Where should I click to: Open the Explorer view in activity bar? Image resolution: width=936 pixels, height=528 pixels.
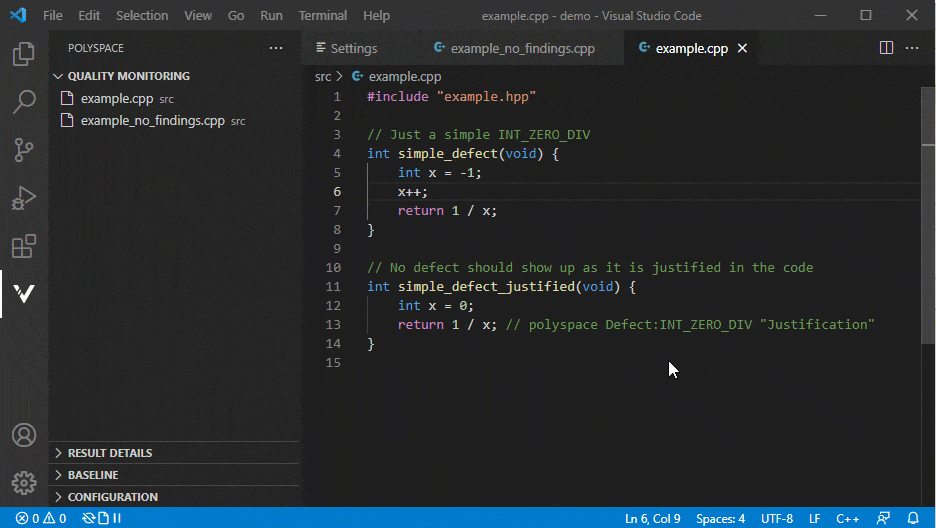[x=24, y=54]
